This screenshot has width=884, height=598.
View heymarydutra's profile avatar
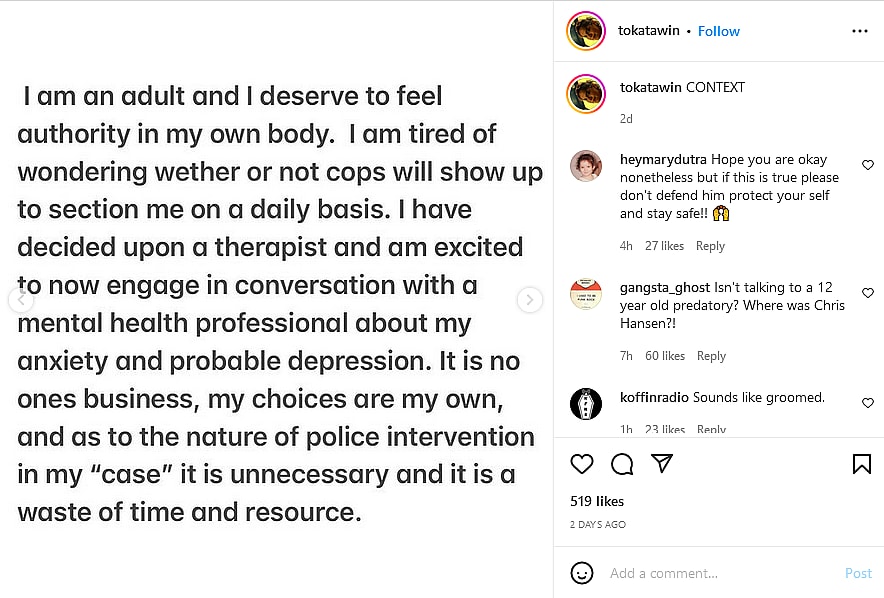586,166
